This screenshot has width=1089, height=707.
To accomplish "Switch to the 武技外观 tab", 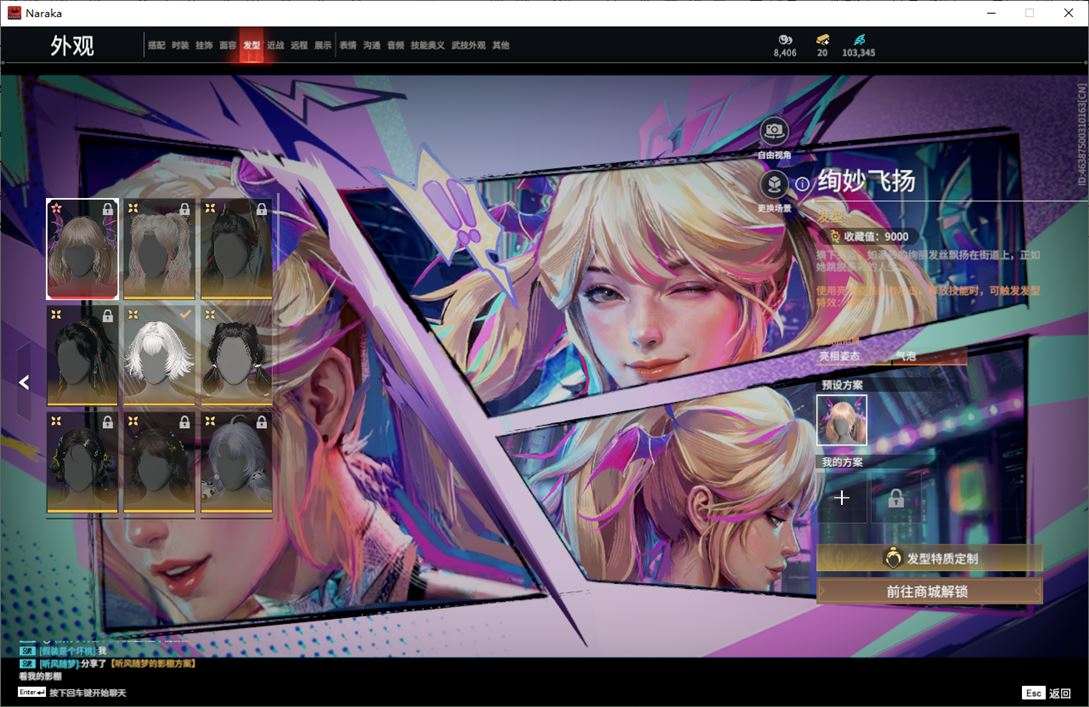I will coord(469,45).
